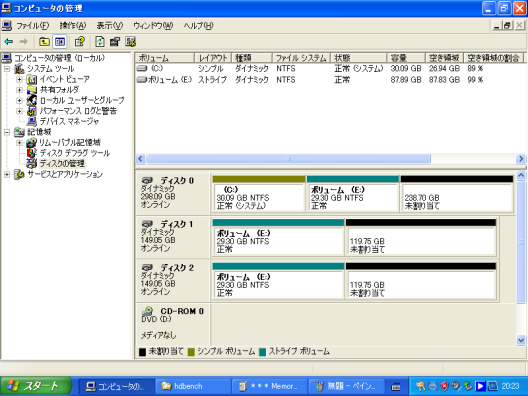Screen dimensions: 528x396
Task: Sort by the 空き領域 column header
Action: [444, 58]
